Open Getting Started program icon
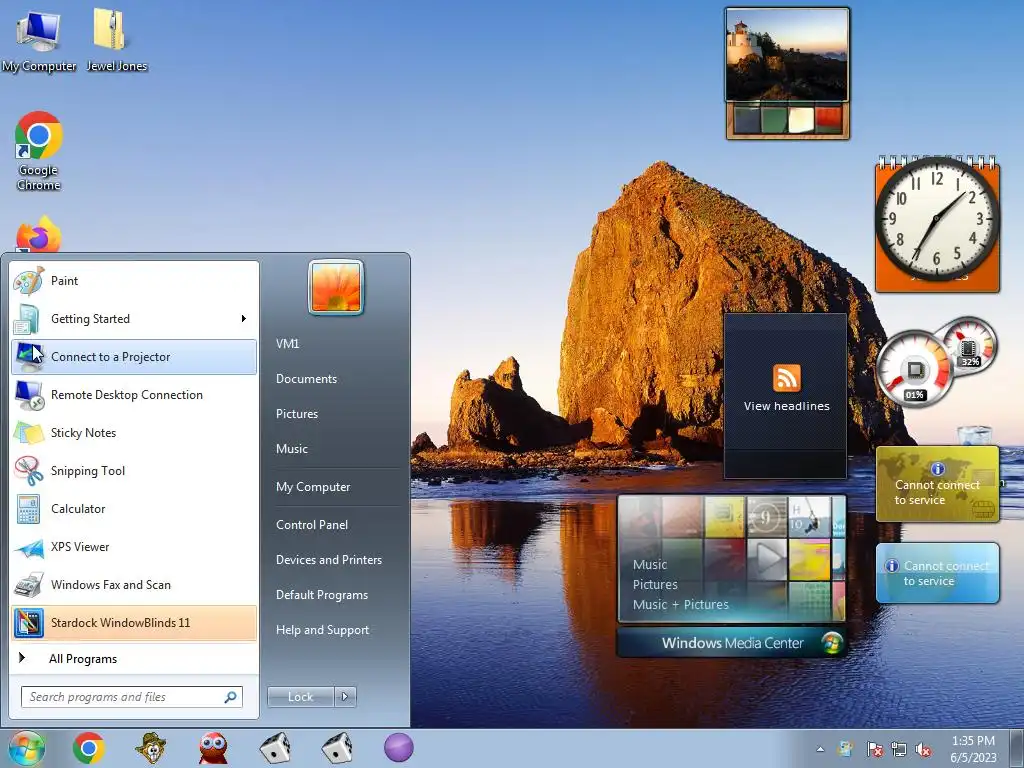1024x768 pixels. [28, 319]
